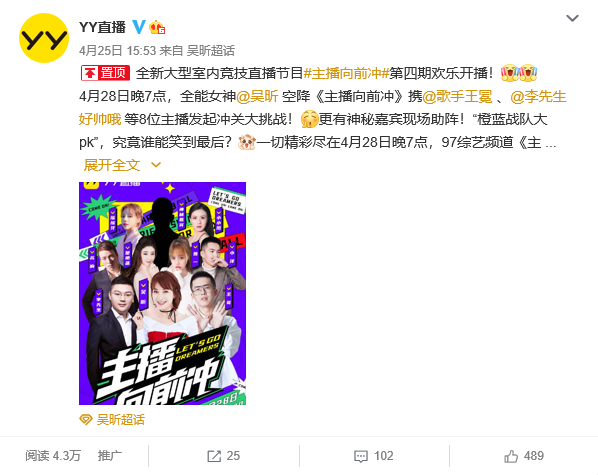Open the YY直播 yellow avatar
This screenshot has height=475, width=598.
[x=44, y=38]
